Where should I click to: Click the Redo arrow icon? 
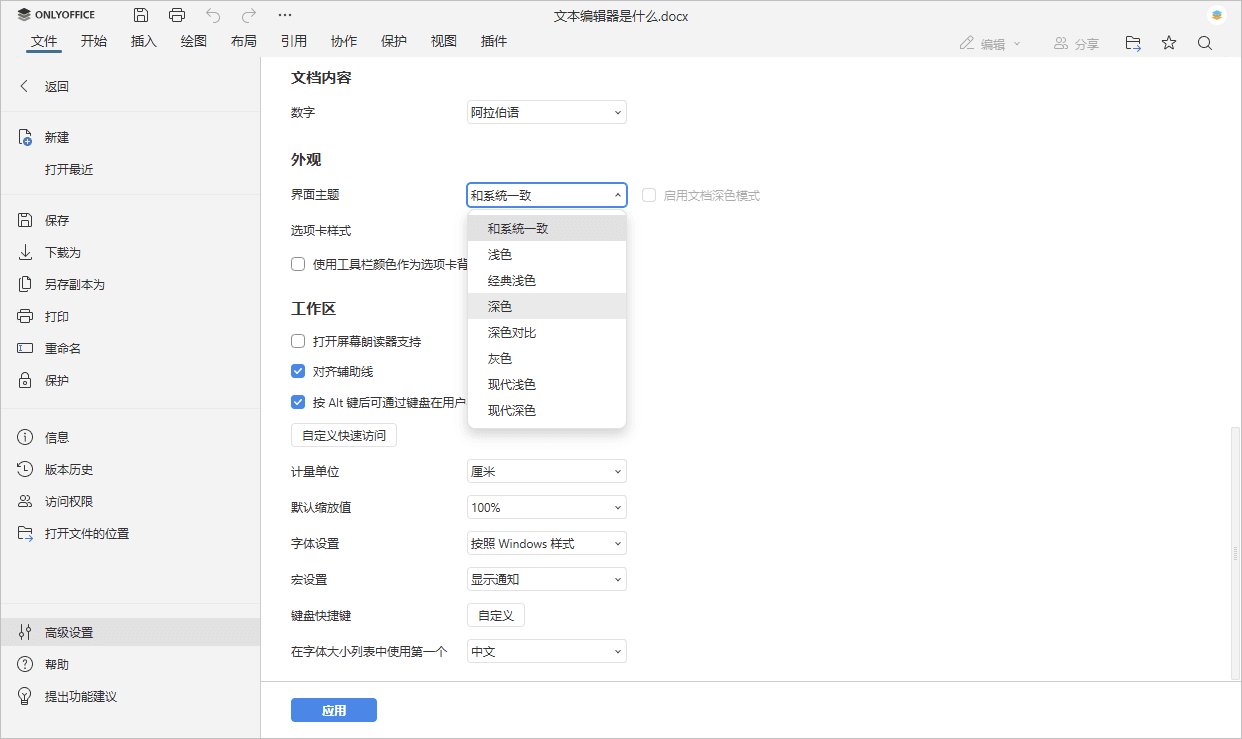247,15
